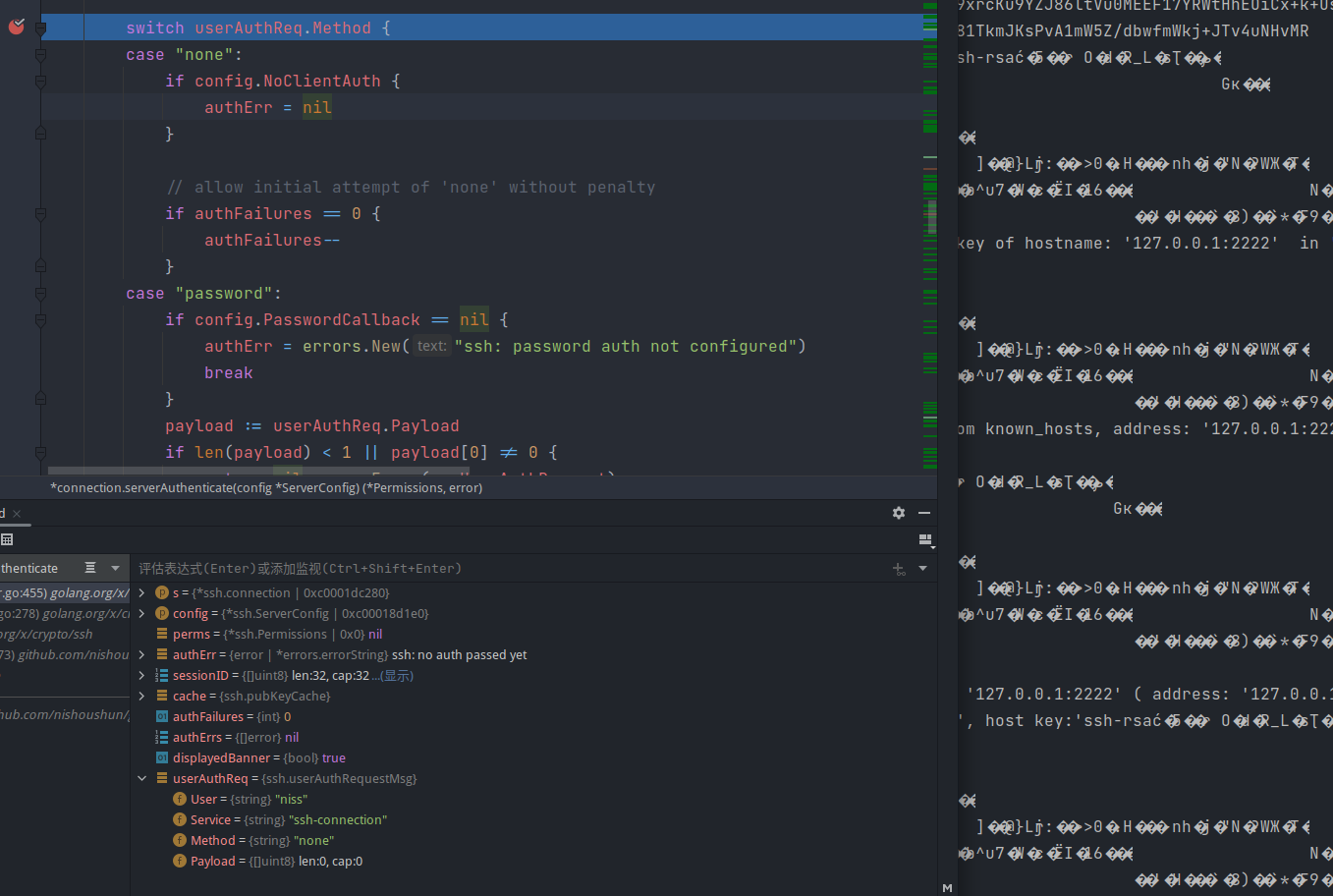Expand the authErr variable
The image size is (1333, 896).
[x=141, y=654]
